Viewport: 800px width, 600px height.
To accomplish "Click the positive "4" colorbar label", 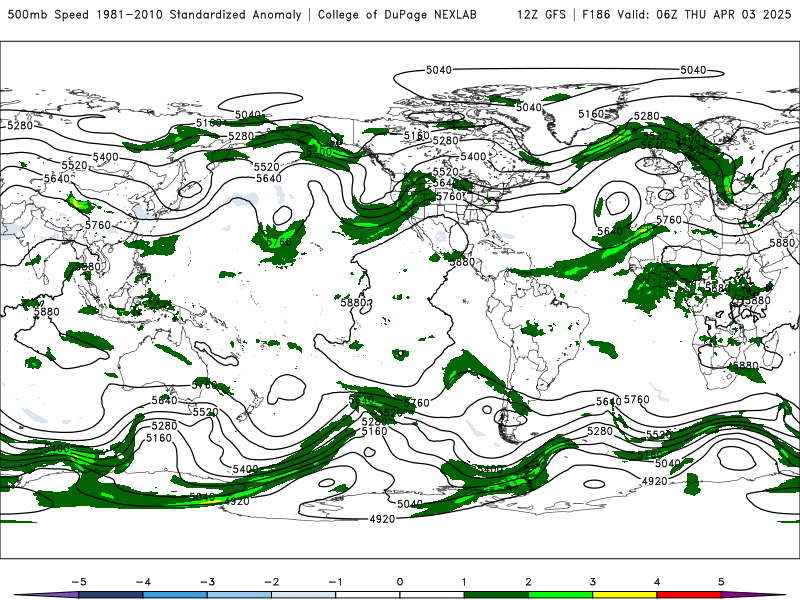I will (x=657, y=582).
